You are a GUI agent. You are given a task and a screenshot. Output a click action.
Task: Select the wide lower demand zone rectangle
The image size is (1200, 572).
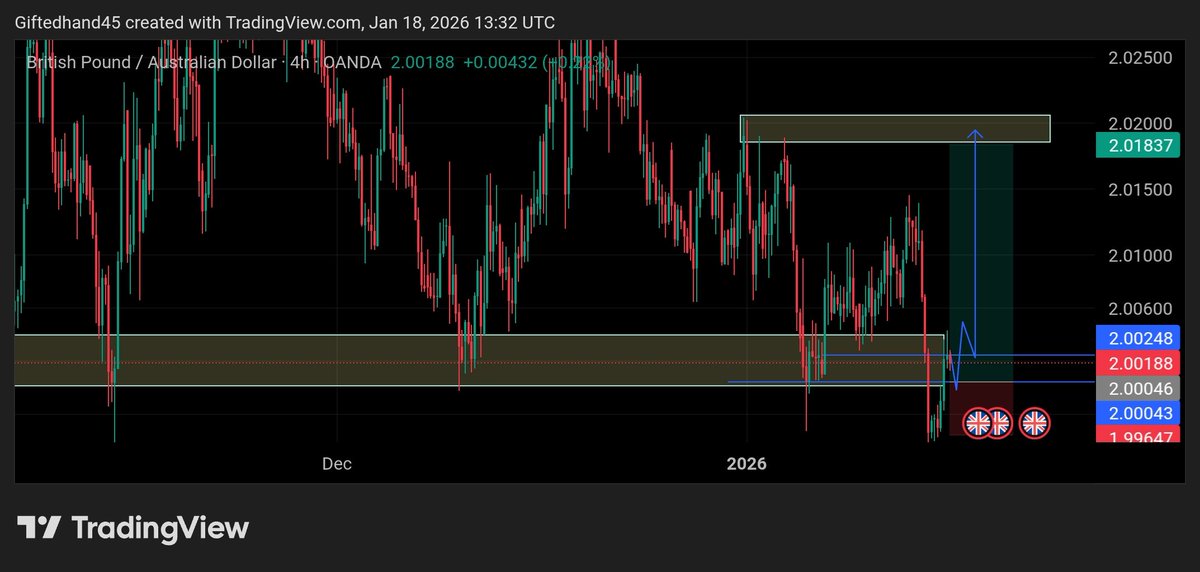point(479,360)
